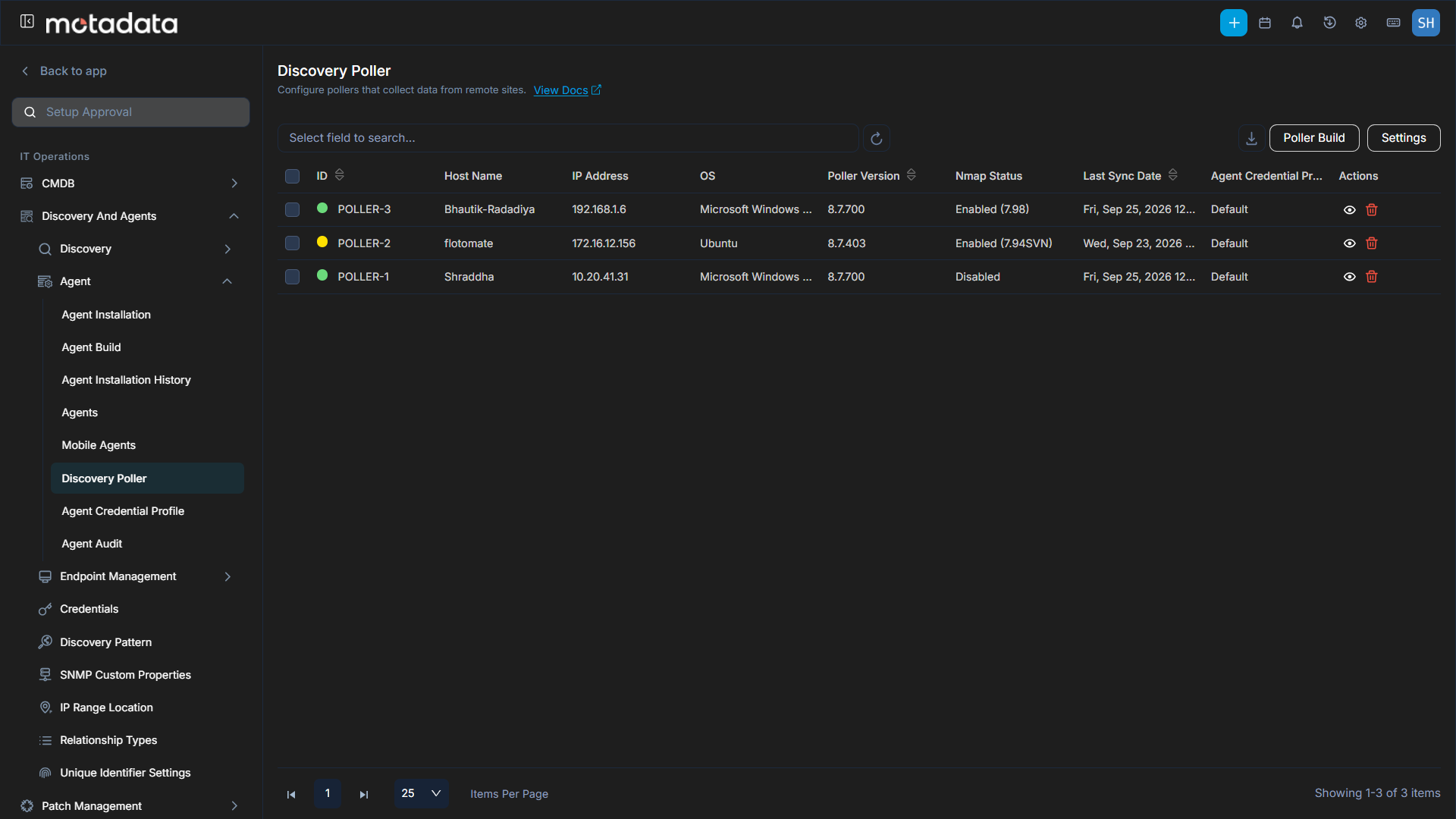Check the POLLER-1 row checkbox
1456x819 pixels.
coord(292,277)
